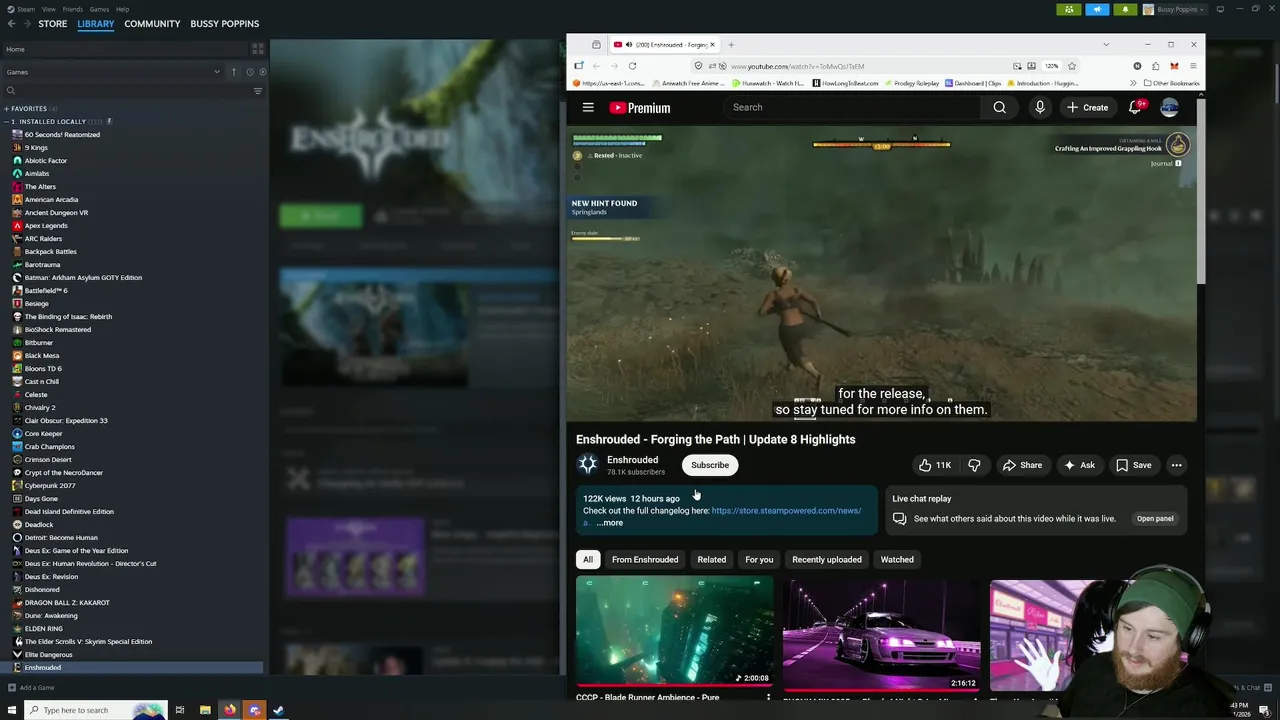Like the Enshrouded video
This screenshot has width=1280, height=720.
click(934, 465)
